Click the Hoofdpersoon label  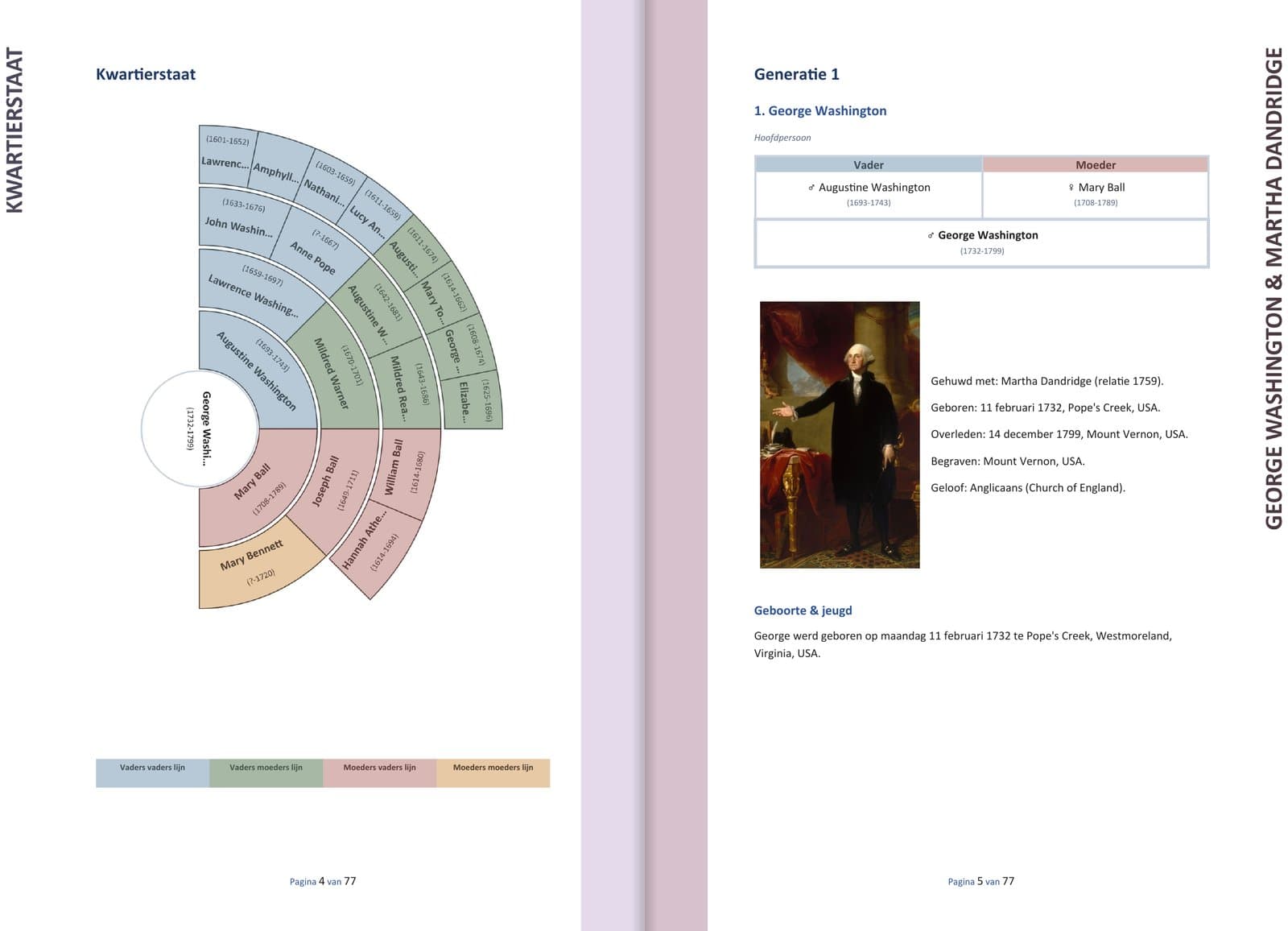click(782, 138)
